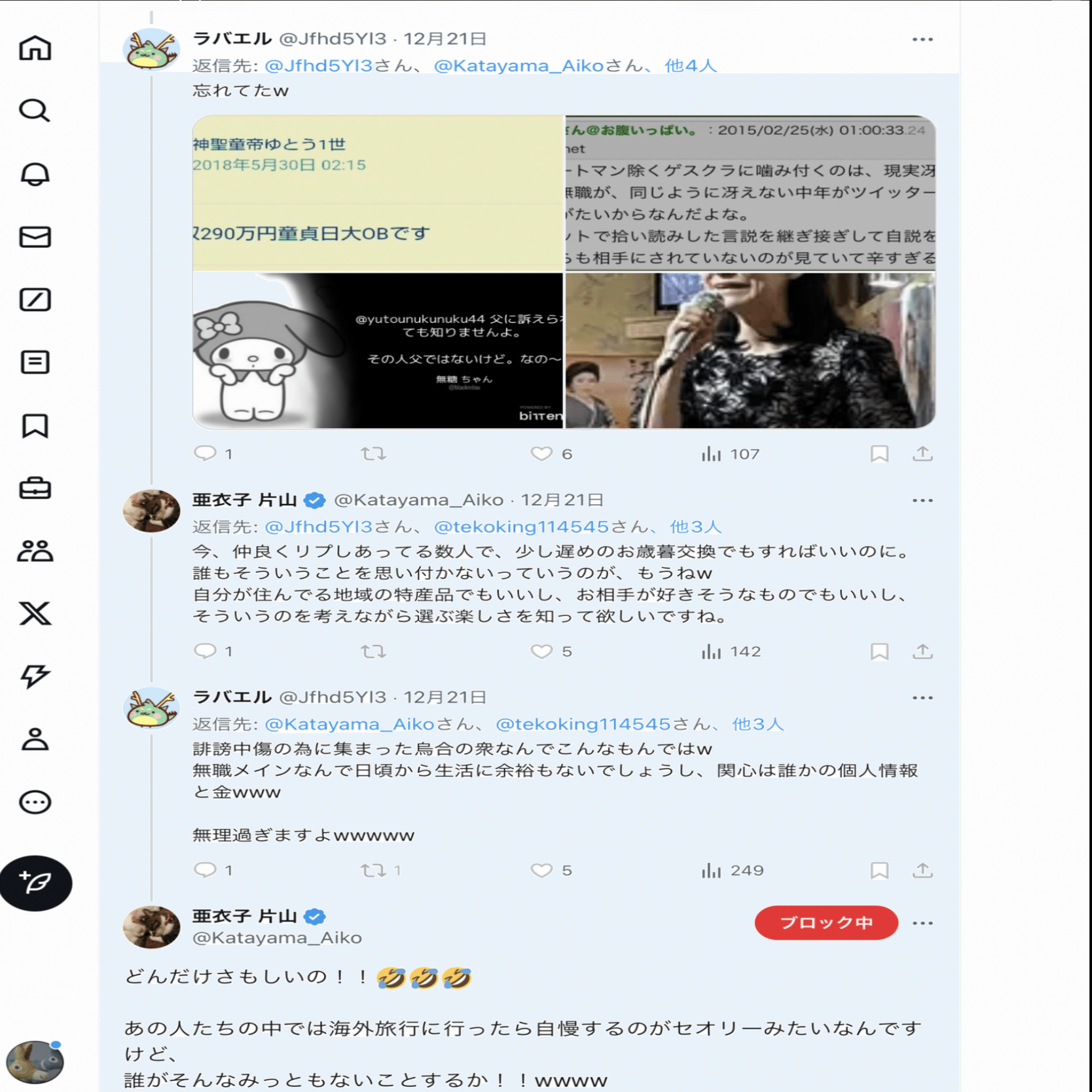This screenshot has height=1092, width=1092.
Task: Open the More circle menu in sidebar
Action: pyautogui.click(x=35, y=802)
